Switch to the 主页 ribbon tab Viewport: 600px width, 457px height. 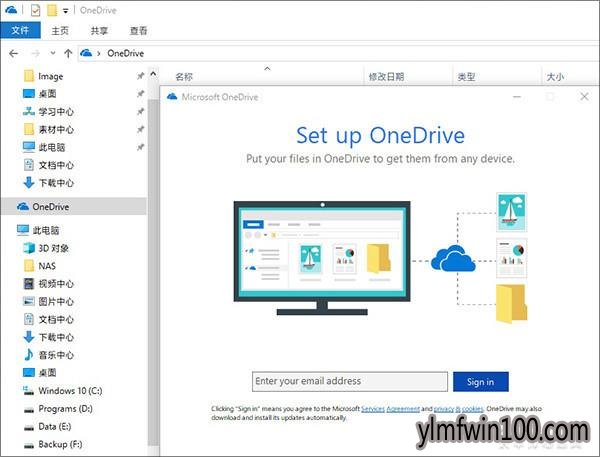click(60, 31)
